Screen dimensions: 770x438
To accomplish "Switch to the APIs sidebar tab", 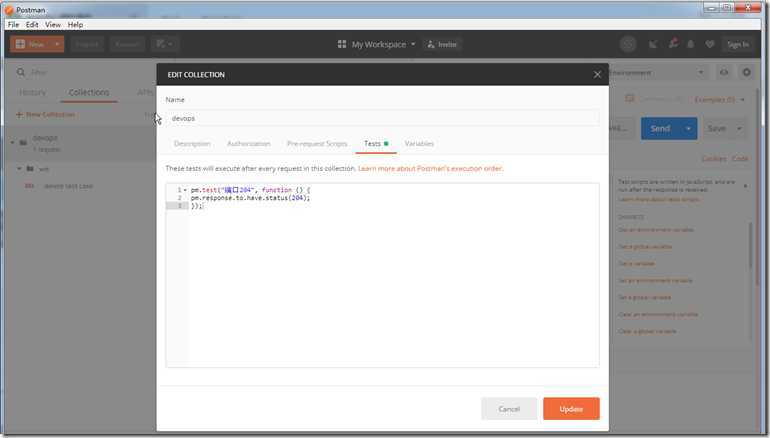I will (x=145, y=92).
